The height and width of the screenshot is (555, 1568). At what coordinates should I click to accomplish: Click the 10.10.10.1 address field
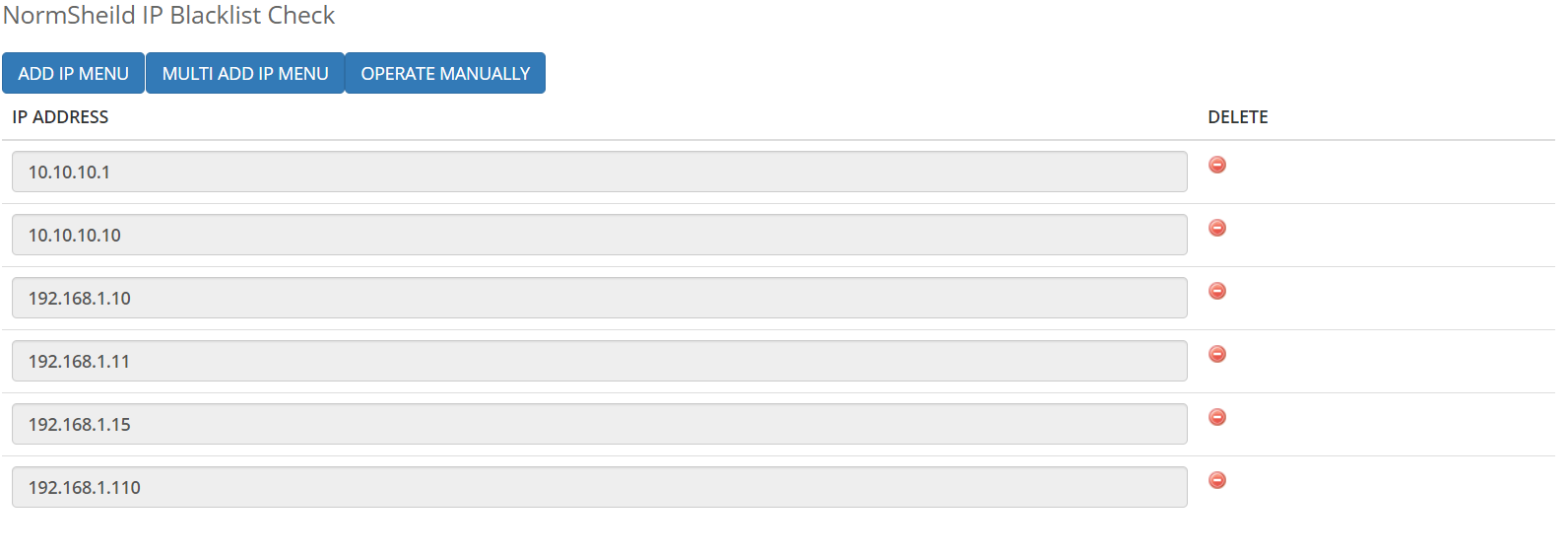(x=599, y=172)
